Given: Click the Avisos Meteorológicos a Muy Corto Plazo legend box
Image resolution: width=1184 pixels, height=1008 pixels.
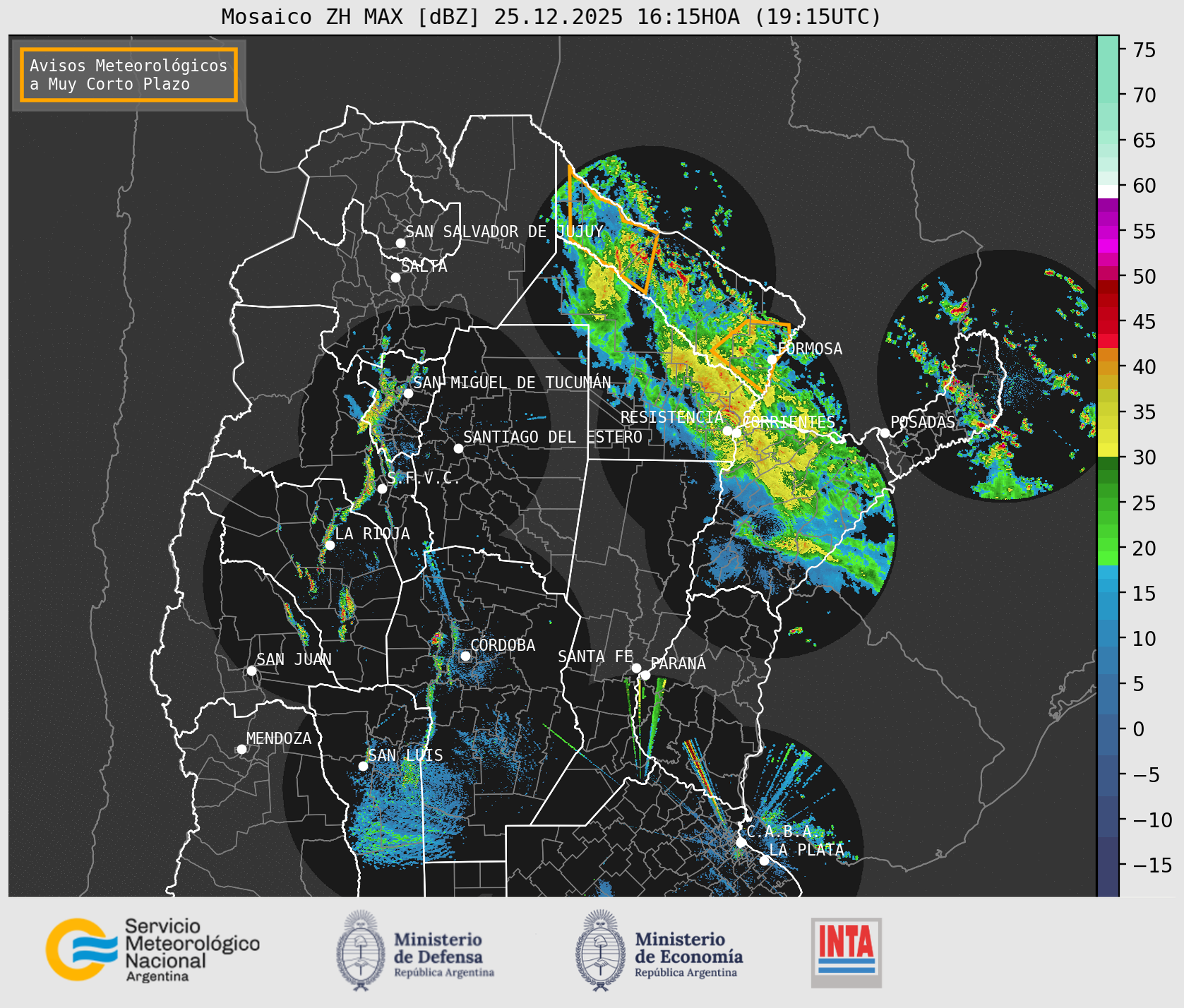Looking at the screenshot, I should point(128,75).
